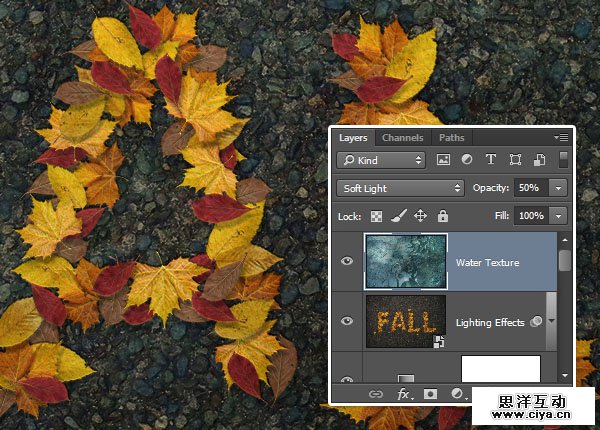The width and height of the screenshot is (600, 430).
Task: Select the Water Texture layer thumbnail
Action: click(x=406, y=262)
